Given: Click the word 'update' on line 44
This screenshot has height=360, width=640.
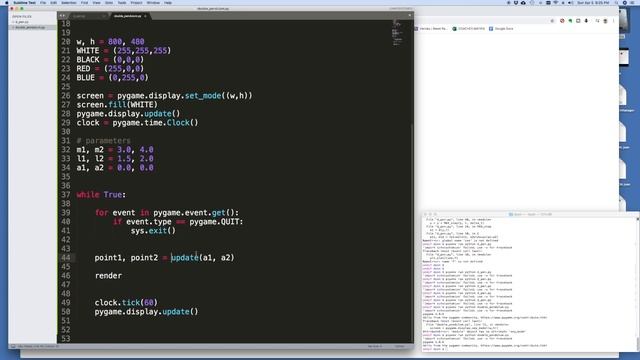Looking at the screenshot, I should pyautogui.click(x=184, y=258).
